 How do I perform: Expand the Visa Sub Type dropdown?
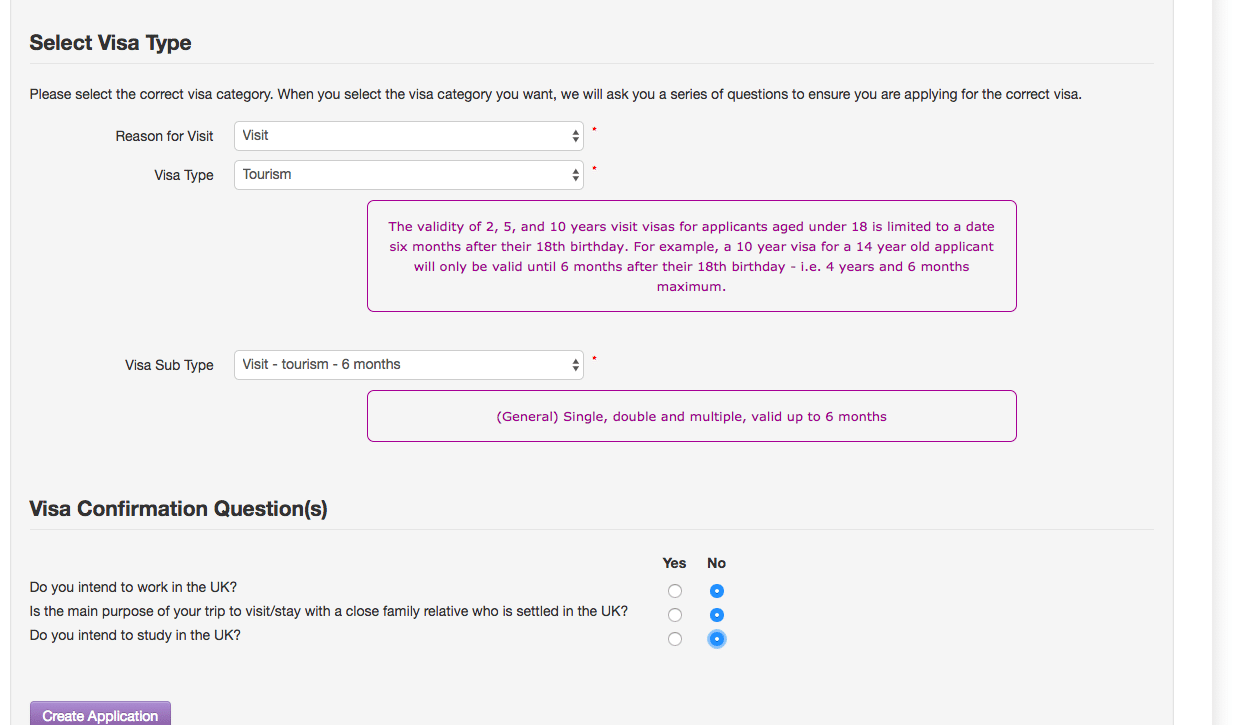(408, 365)
